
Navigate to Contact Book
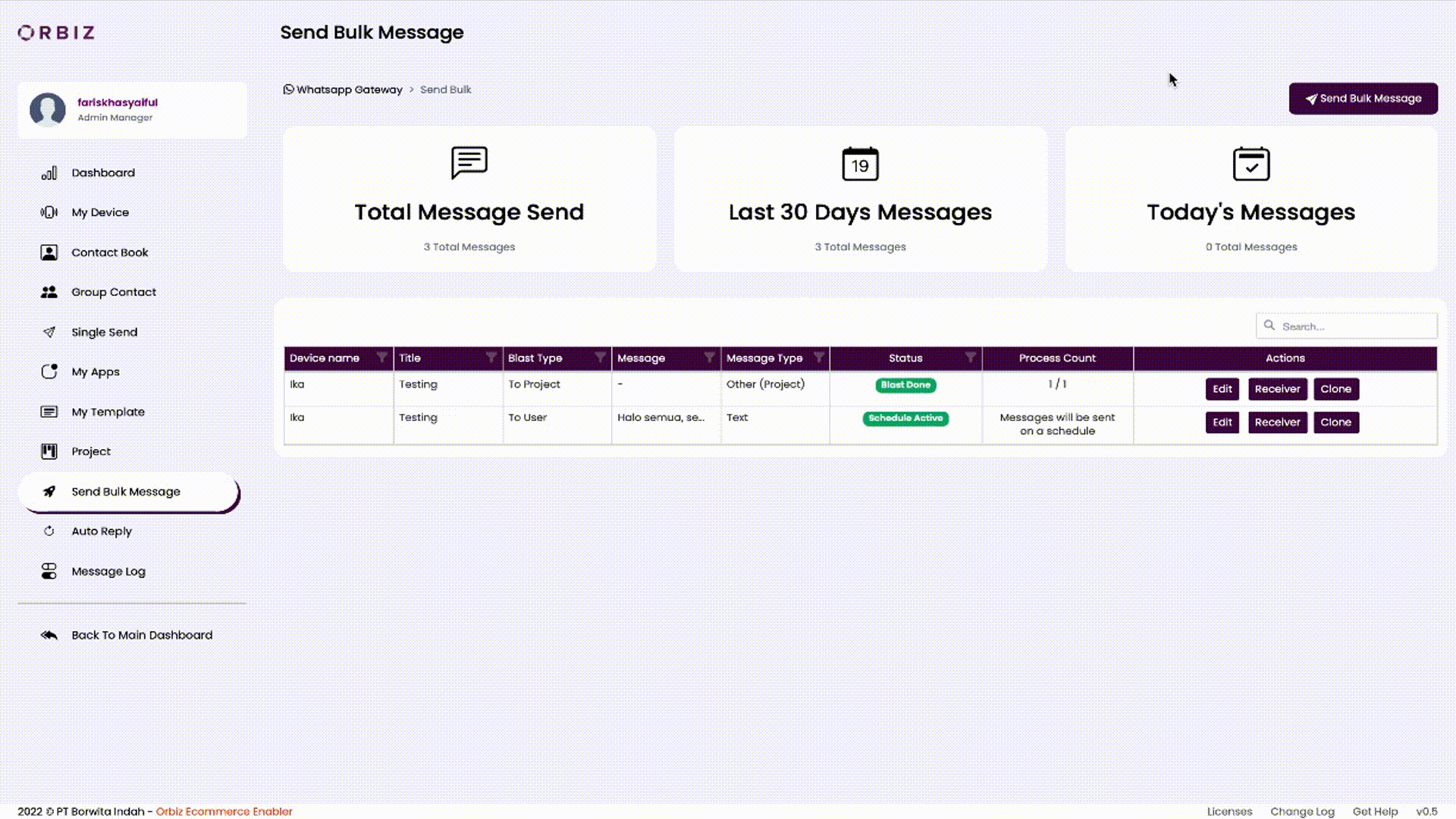coord(110,251)
